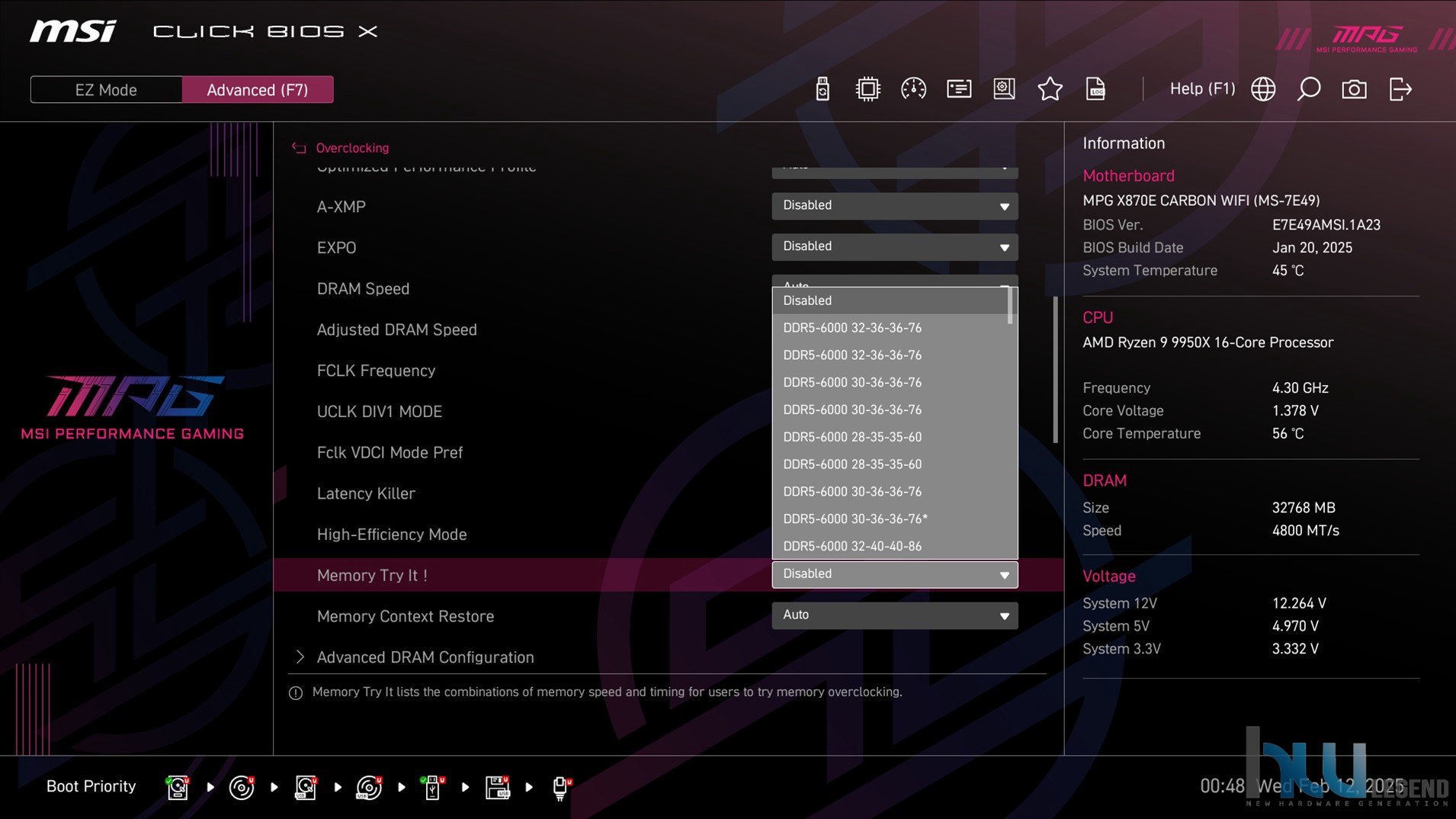Open the hardware monitor gear icon

click(x=1004, y=89)
